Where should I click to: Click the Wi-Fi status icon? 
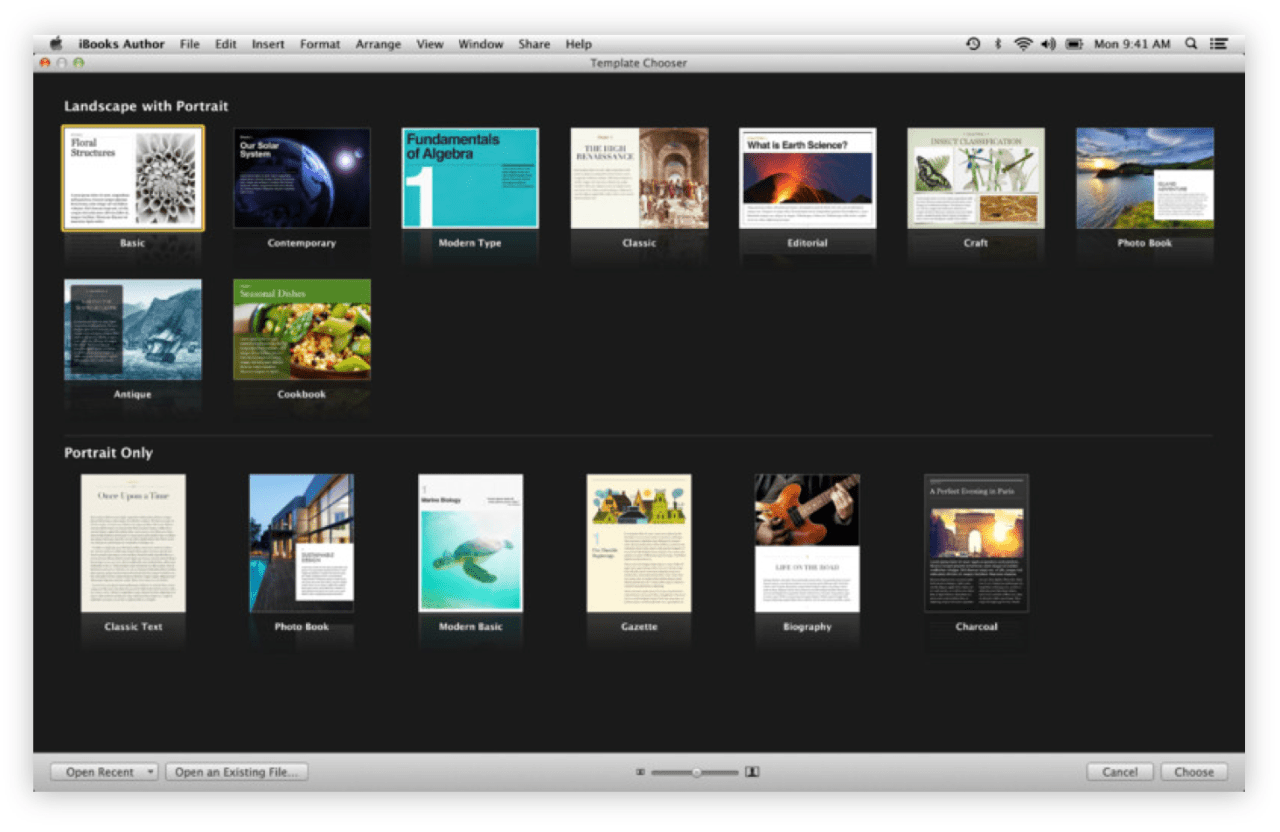1022,43
